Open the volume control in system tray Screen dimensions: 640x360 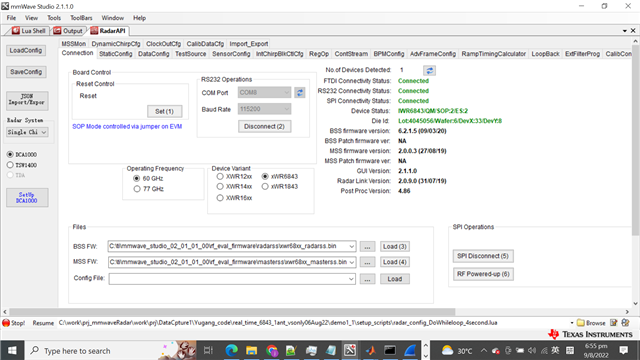(531, 351)
